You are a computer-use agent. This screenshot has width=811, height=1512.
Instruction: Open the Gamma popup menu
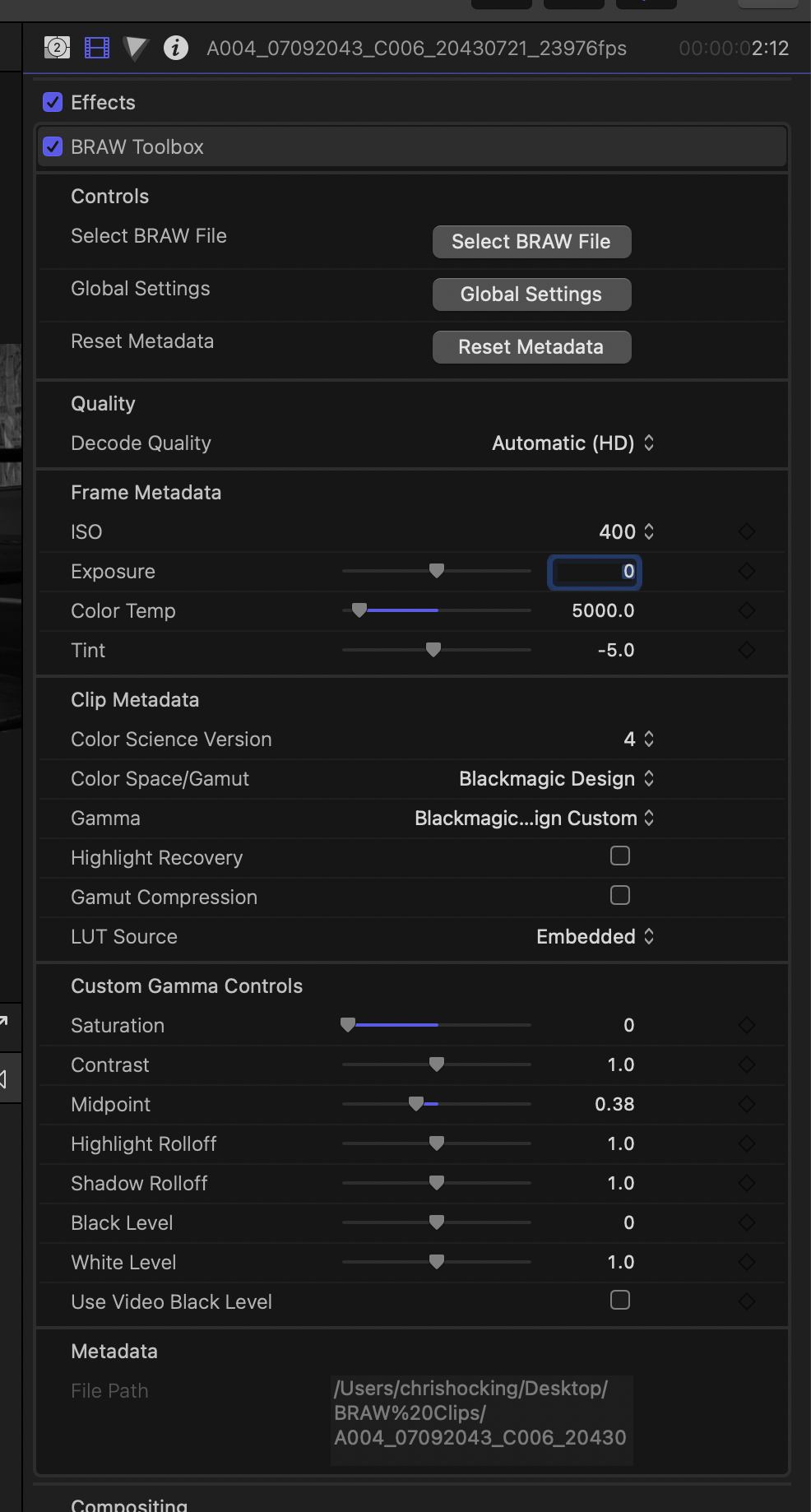[x=535, y=819]
